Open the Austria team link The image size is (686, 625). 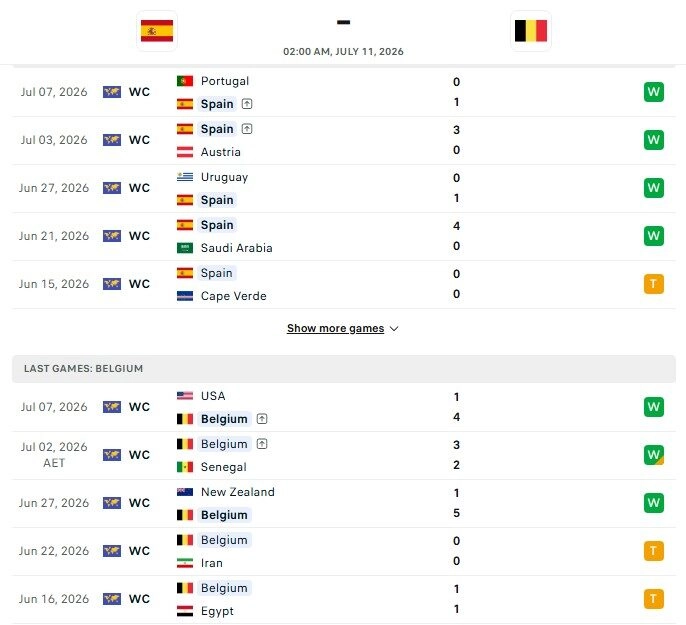(220, 152)
